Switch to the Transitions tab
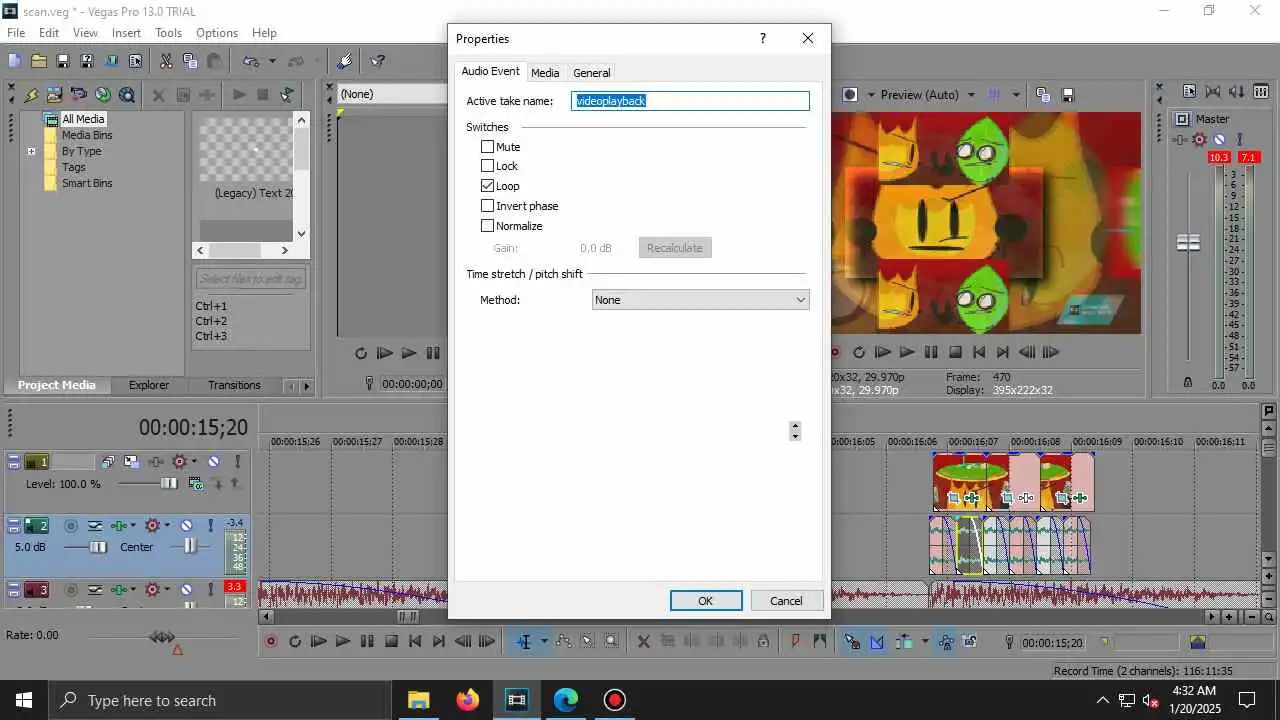Viewport: 1280px width, 720px height. [234, 385]
